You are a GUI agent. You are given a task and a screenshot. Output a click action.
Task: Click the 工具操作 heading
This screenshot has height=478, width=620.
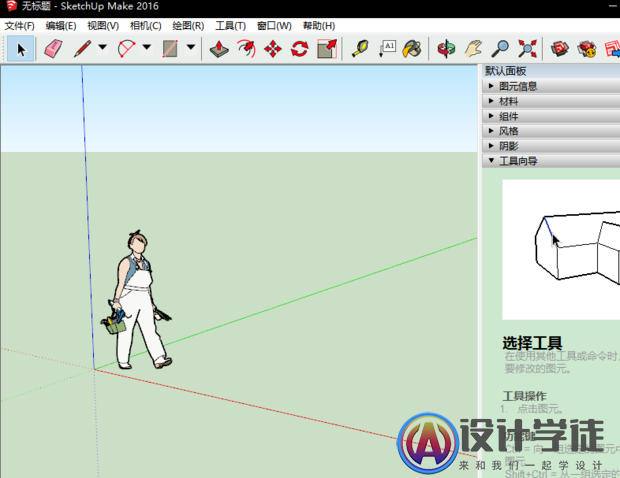(524, 396)
